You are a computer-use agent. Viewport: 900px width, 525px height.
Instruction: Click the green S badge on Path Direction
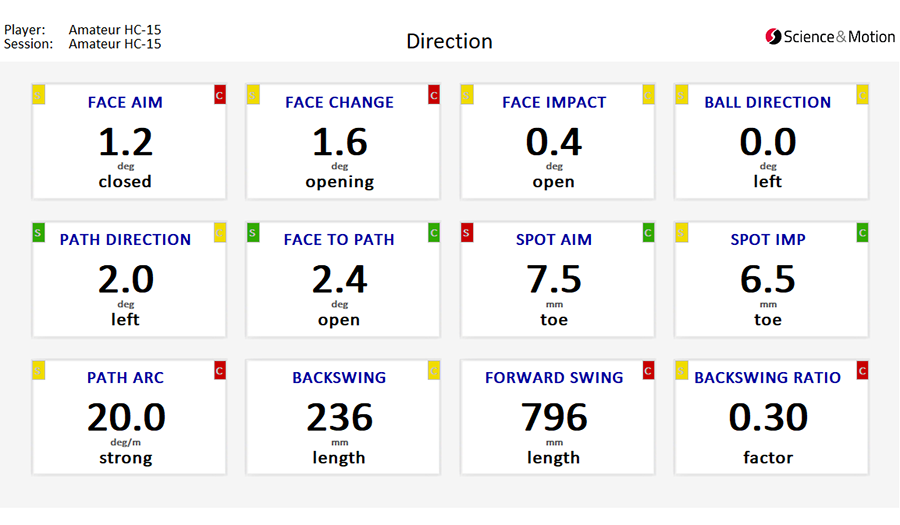(x=38, y=232)
